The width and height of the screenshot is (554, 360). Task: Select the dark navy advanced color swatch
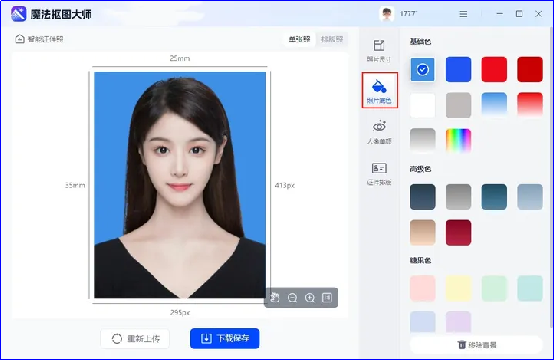[x=423, y=197]
